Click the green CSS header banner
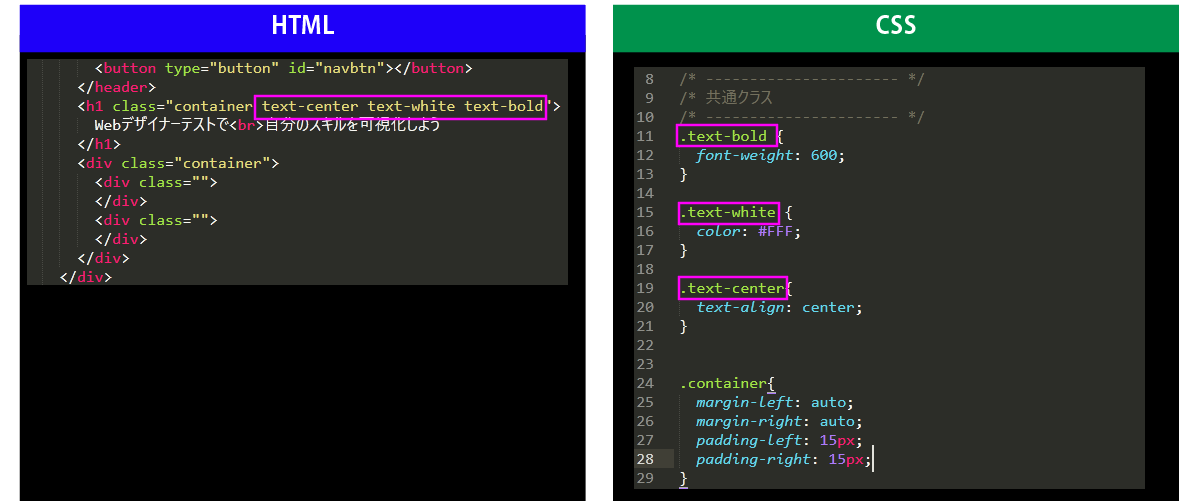 click(x=895, y=26)
